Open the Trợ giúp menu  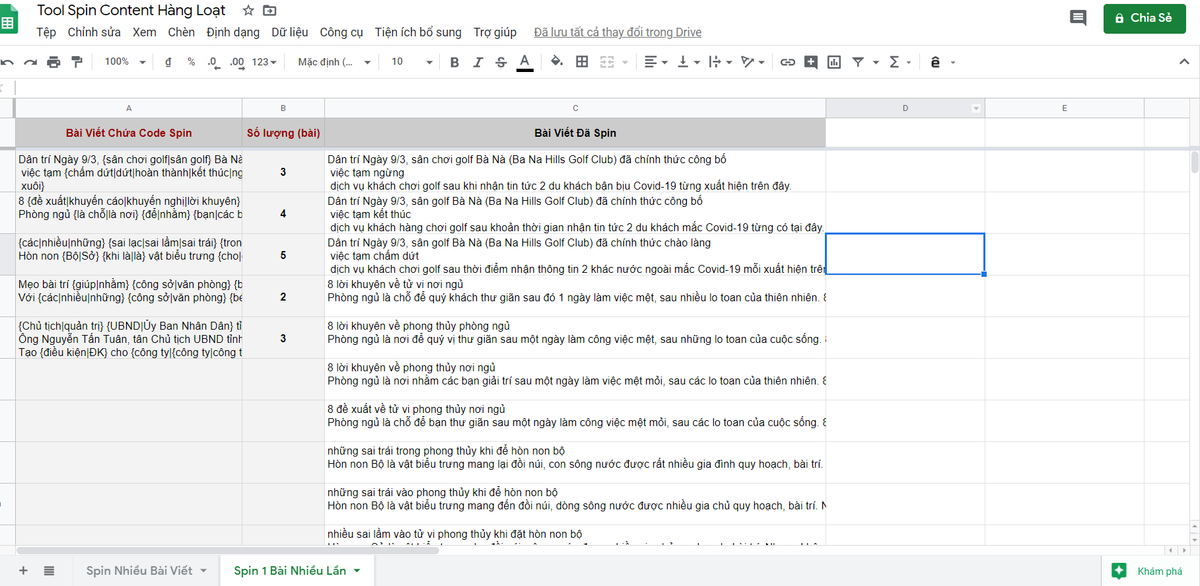[x=495, y=32]
